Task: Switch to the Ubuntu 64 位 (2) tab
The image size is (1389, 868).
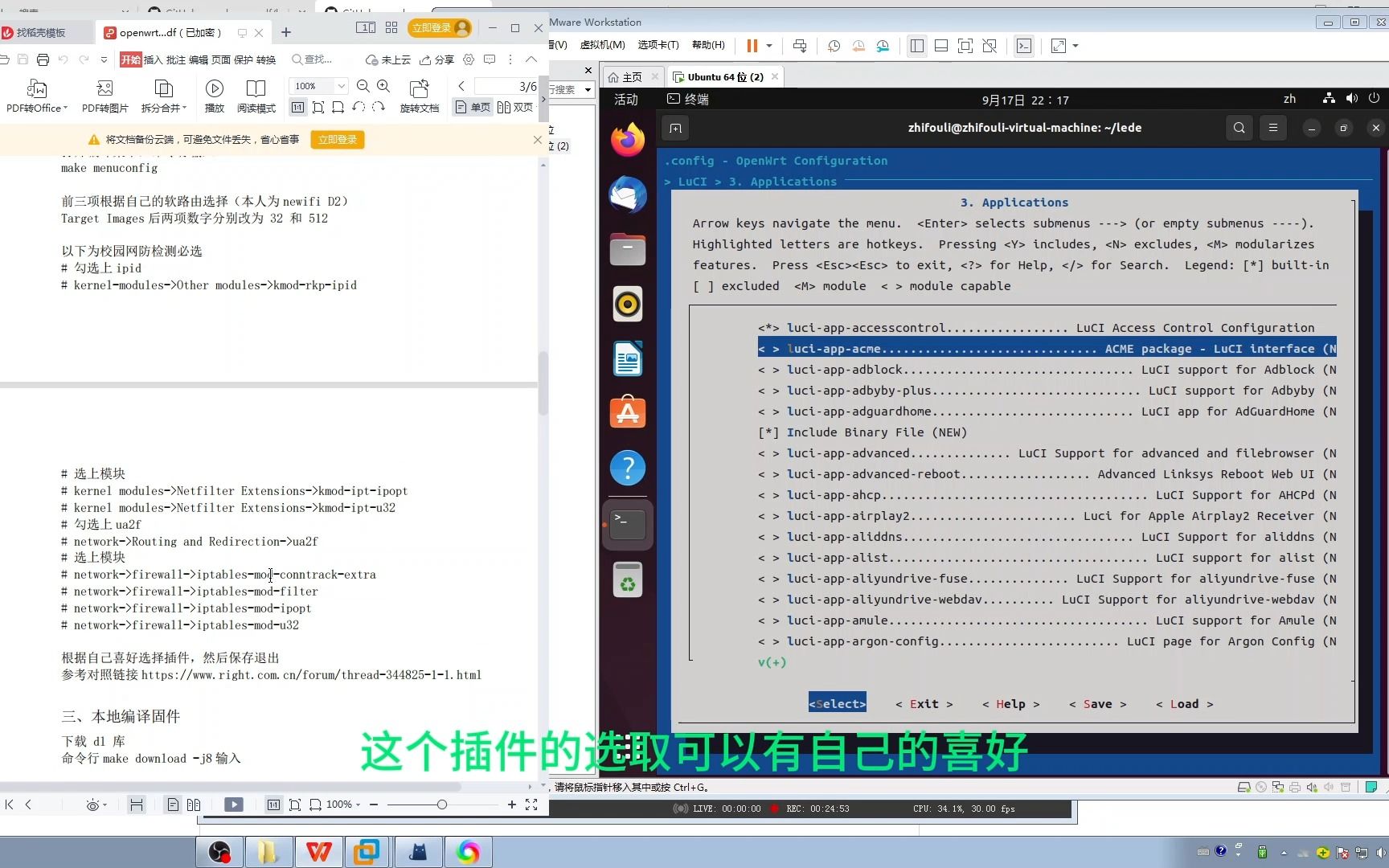Action: (x=722, y=76)
